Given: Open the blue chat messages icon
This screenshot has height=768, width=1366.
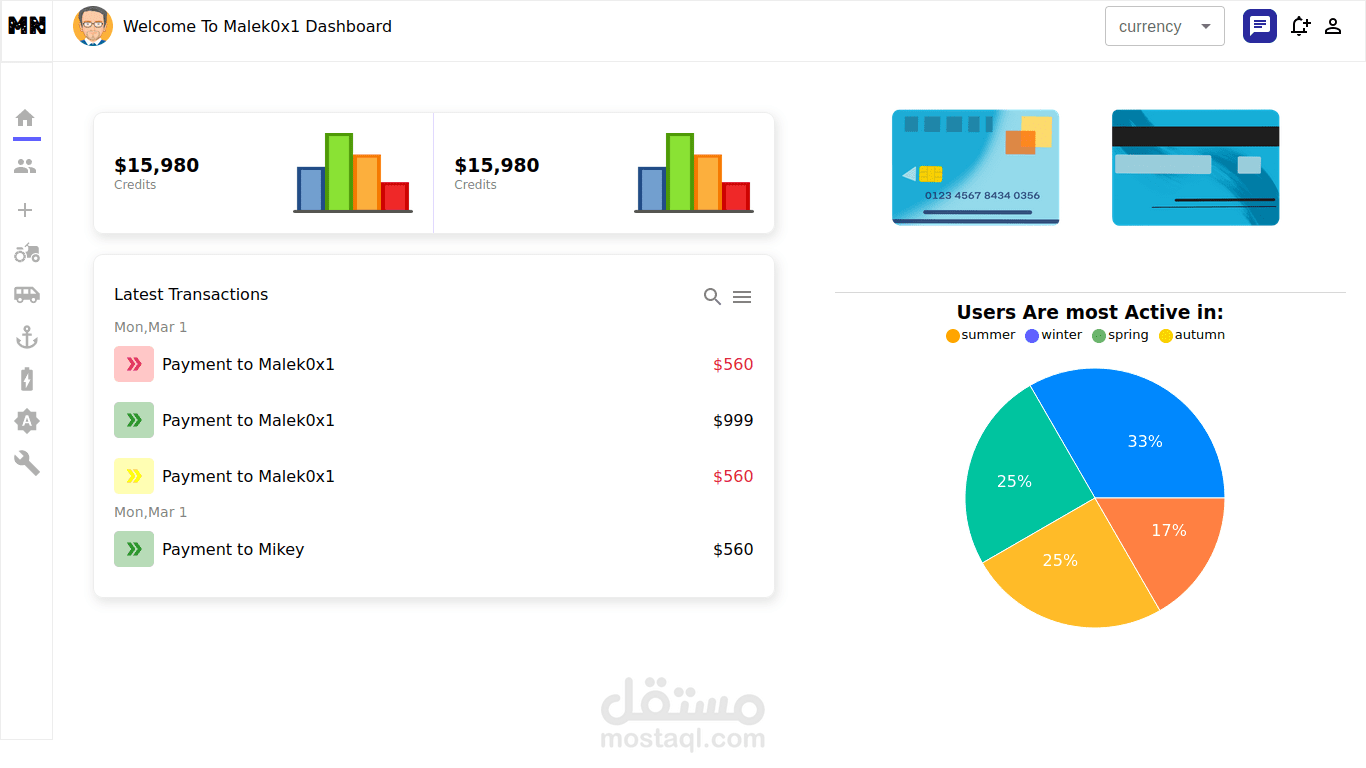Looking at the screenshot, I should point(1259,26).
